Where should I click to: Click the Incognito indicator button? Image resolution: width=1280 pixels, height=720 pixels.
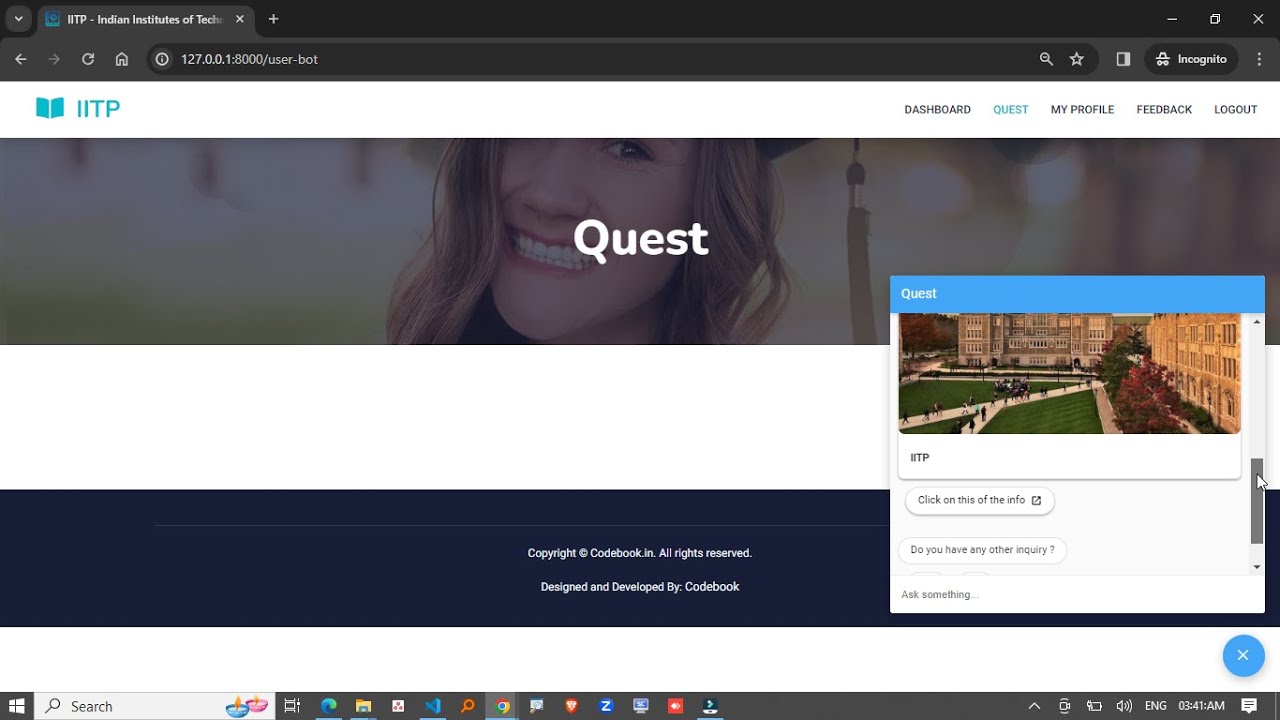(x=1191, y=59)
